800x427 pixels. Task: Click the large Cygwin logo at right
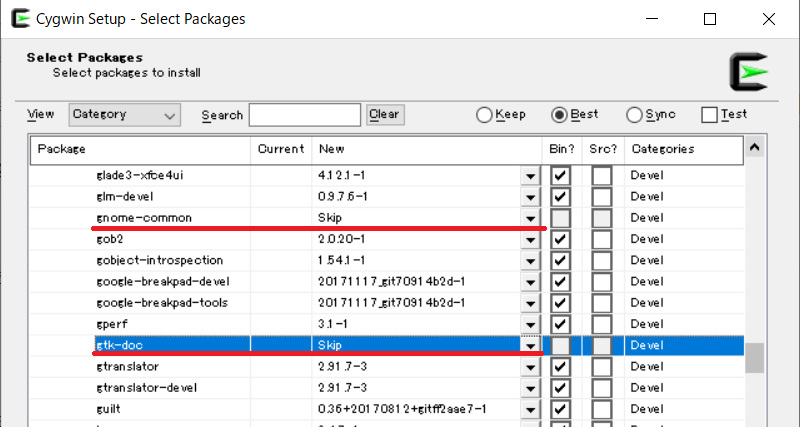pyautogui.click(x=749, y=72)
